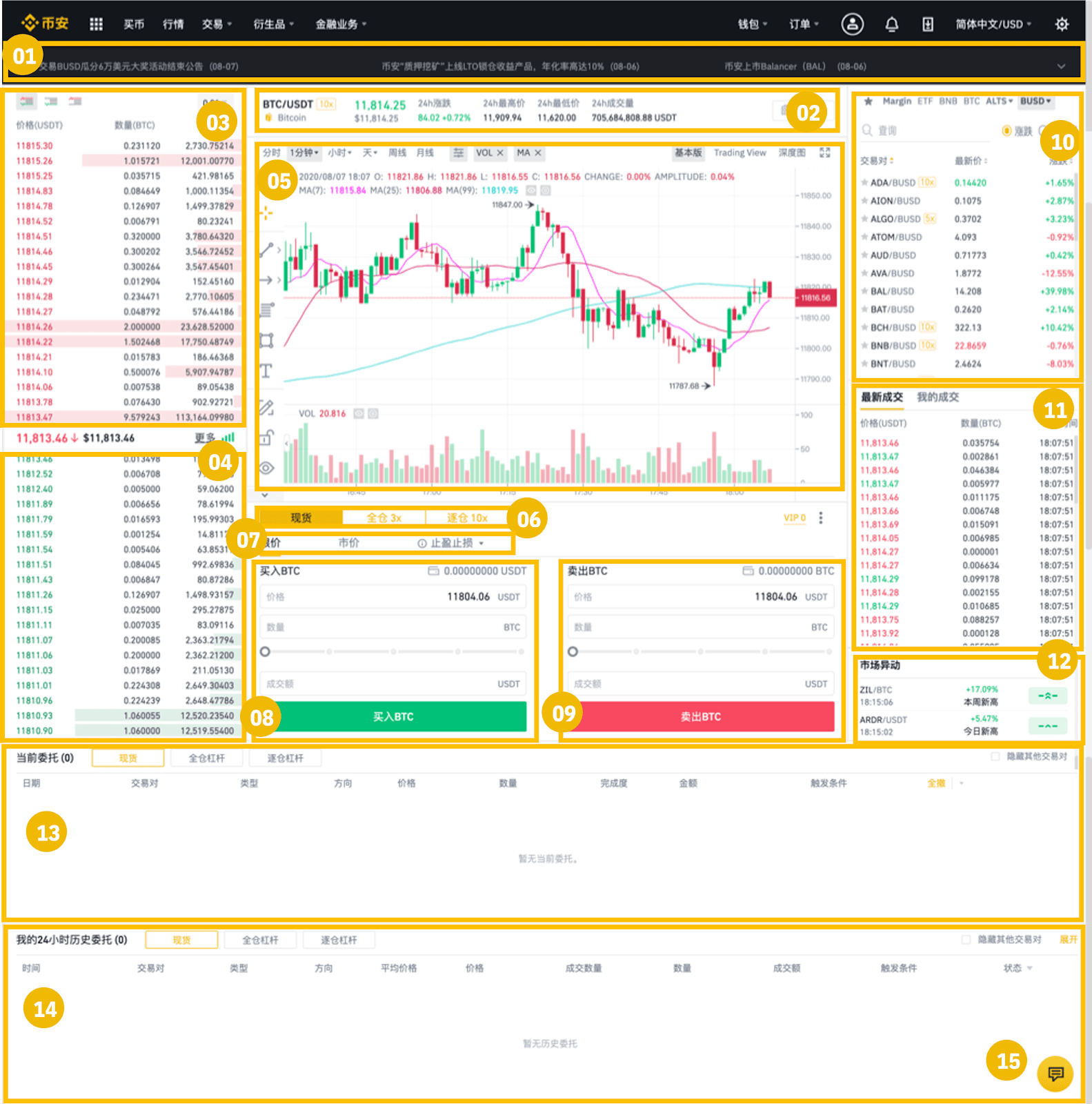Check 隐藏其他交易对 in order history
Screen dimensions: 1092x1104
966,940
